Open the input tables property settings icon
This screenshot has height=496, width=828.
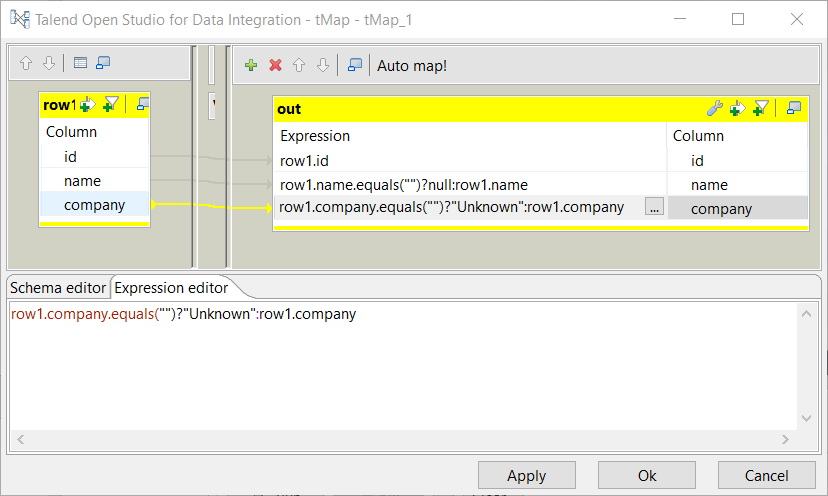80,63
